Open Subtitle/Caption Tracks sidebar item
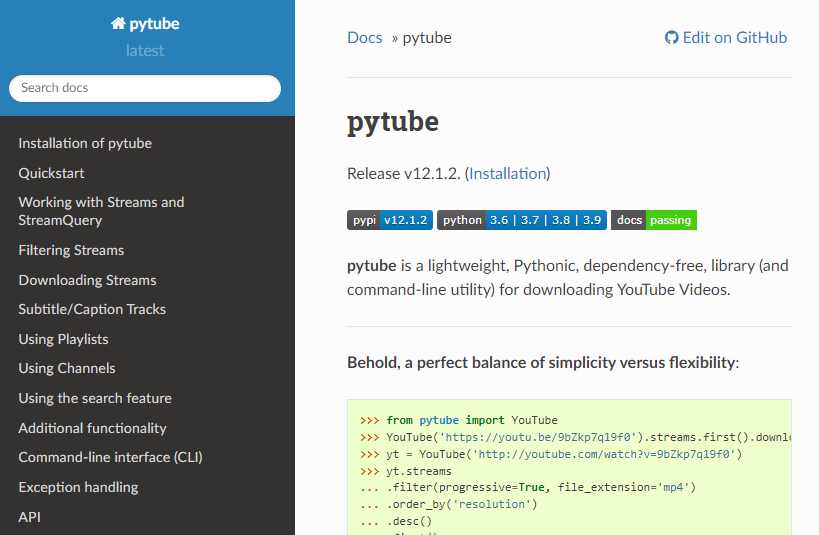 (92, 309)
